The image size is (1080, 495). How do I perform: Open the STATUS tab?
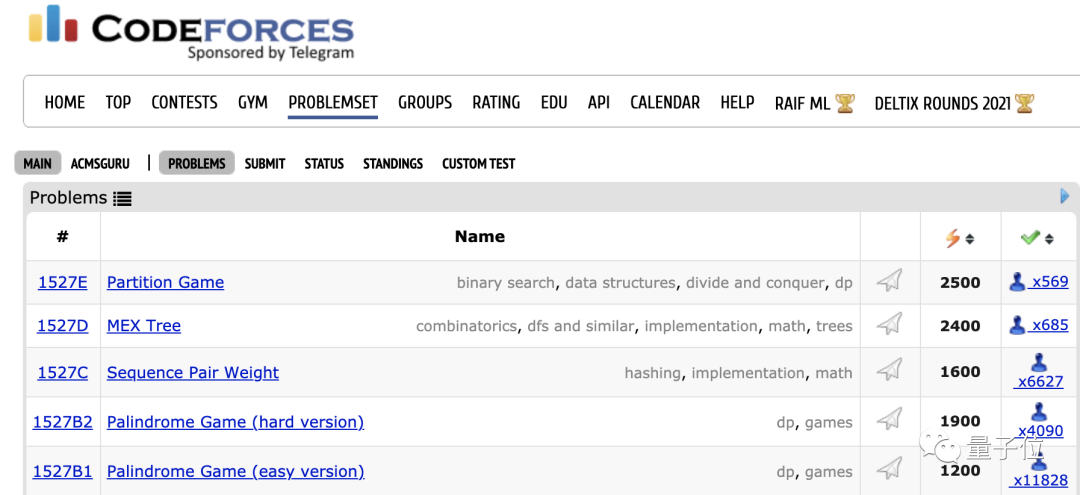click(x=324, y=163)
